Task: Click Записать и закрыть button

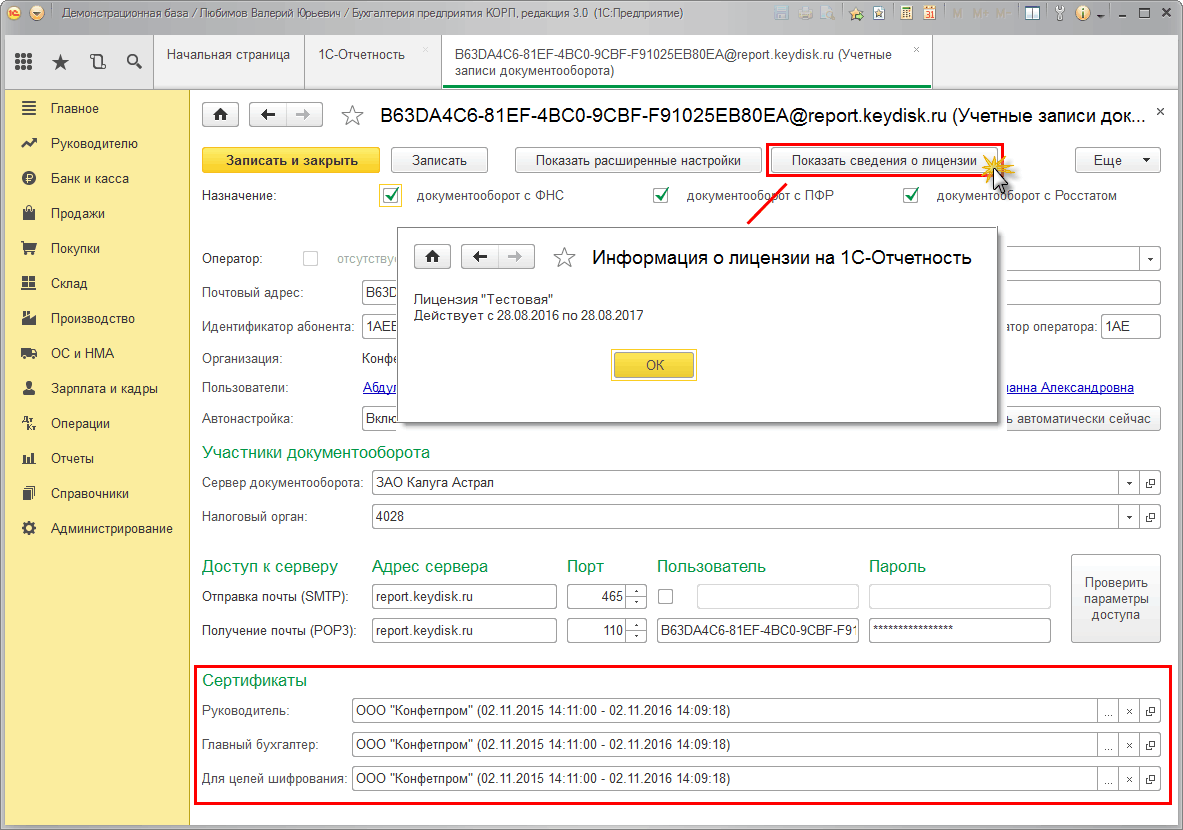Action: [x=291, y=160]
